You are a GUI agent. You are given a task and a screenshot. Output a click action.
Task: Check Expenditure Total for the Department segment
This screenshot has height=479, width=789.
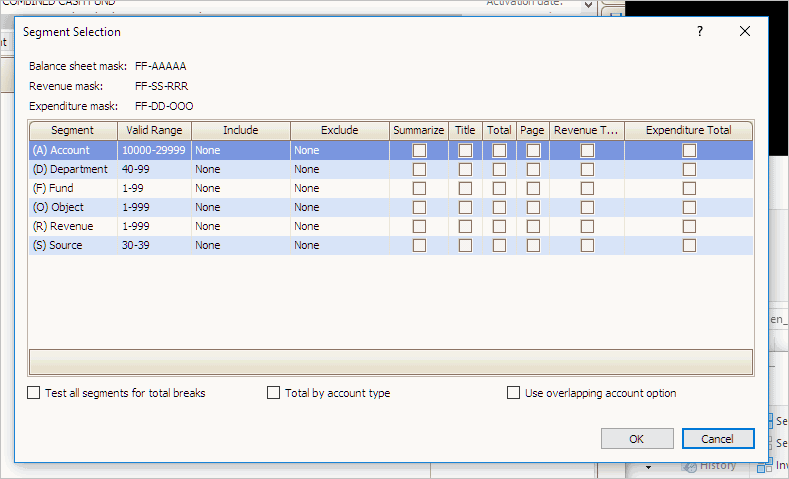689,170
